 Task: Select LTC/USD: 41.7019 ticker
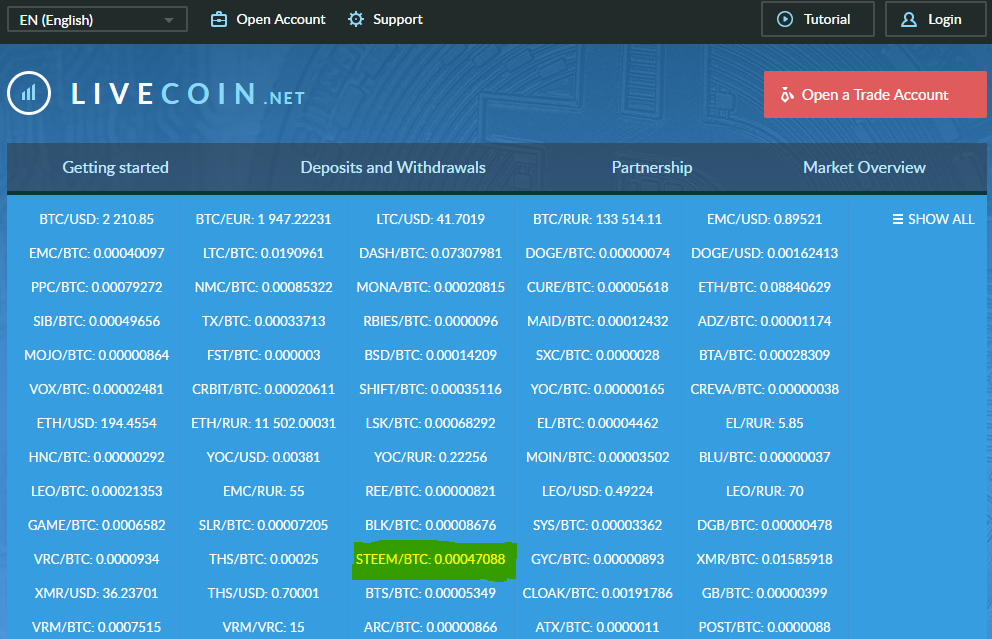tap(431, 220)
